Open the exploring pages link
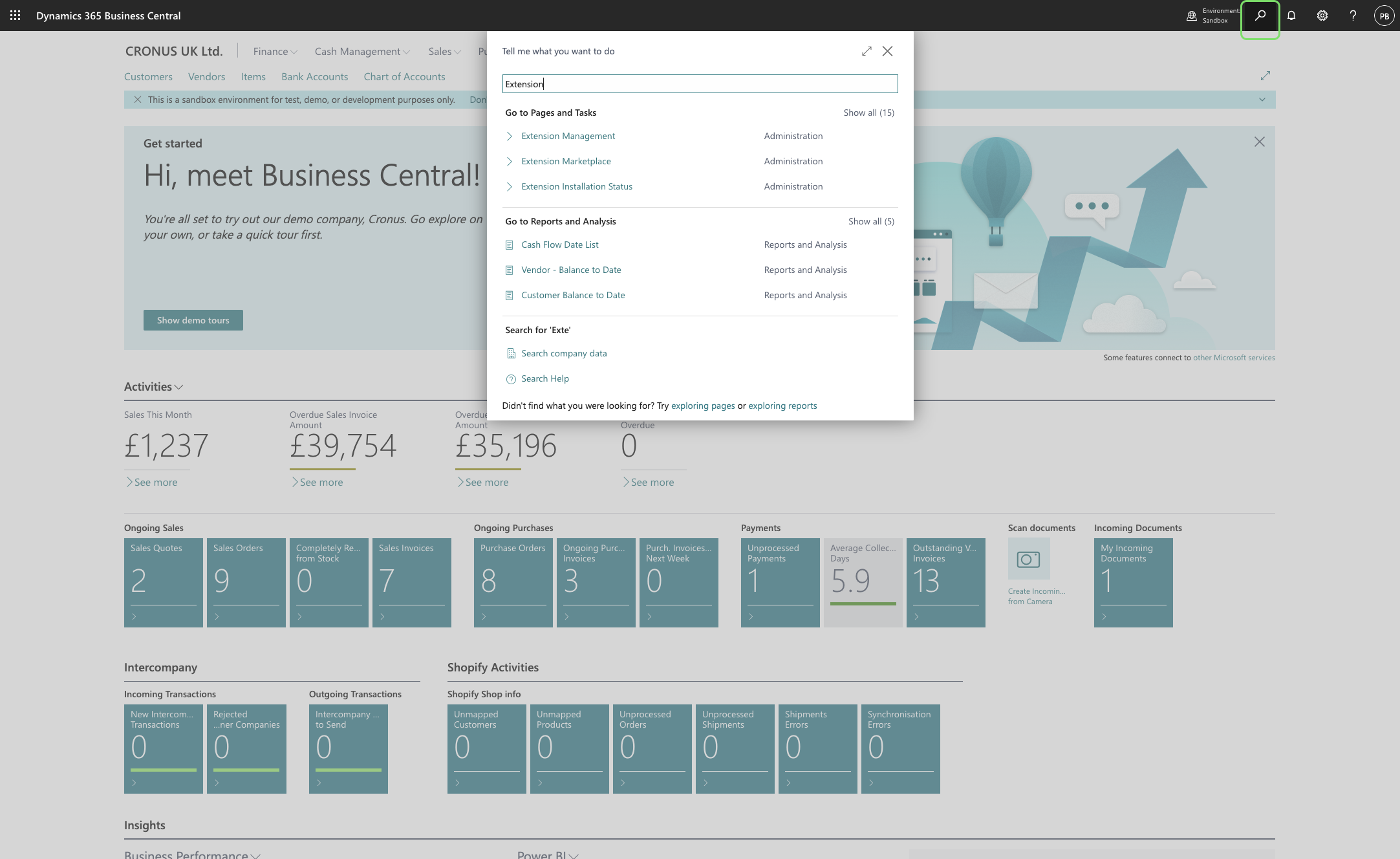Viewport: 1400px width, 859px height. [703, 406]
